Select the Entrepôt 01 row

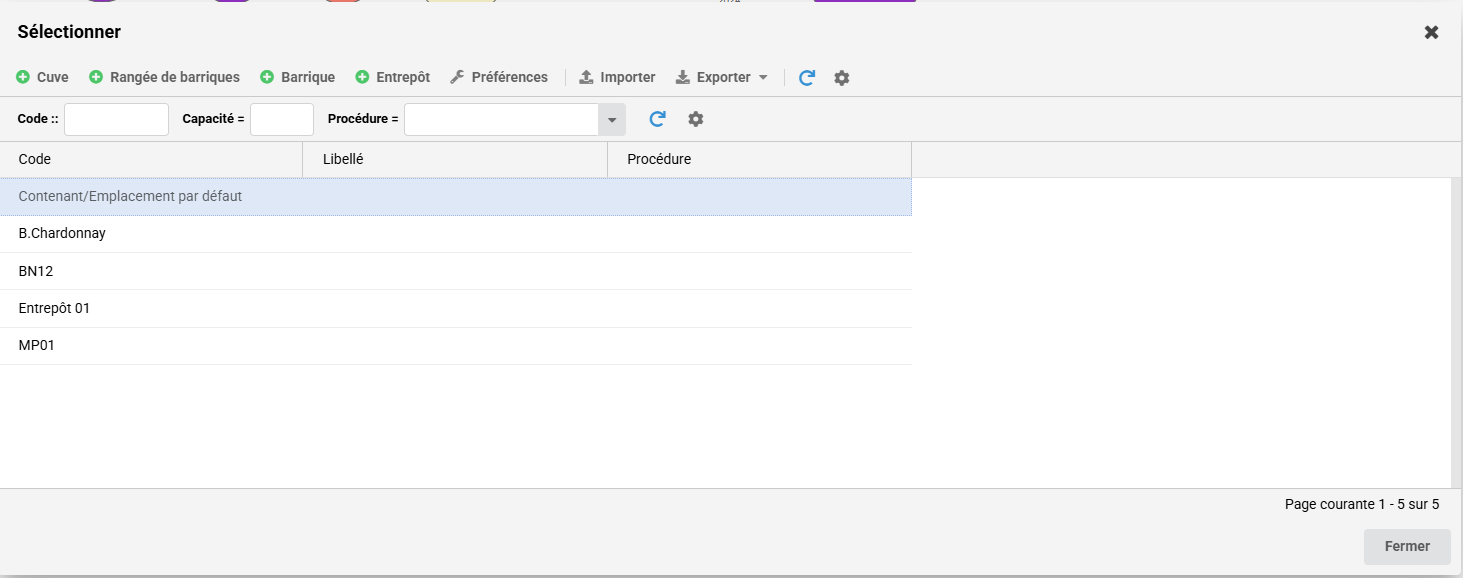54,308
